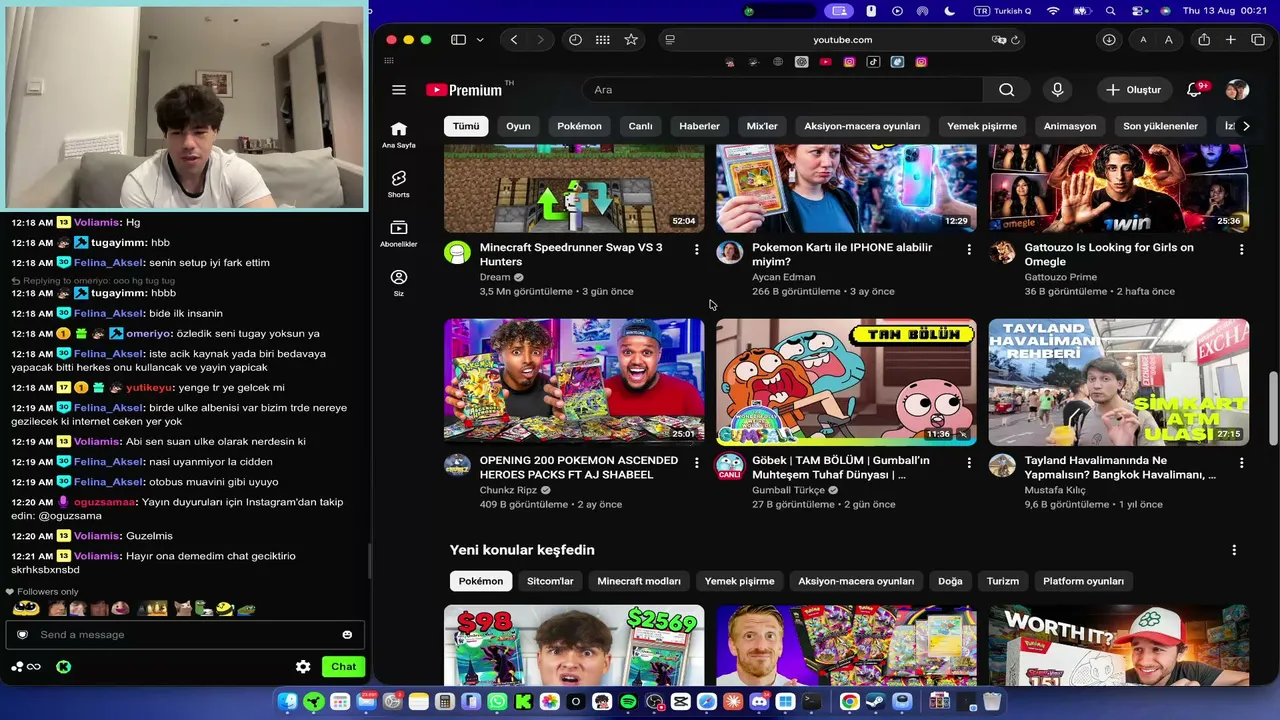This screenshot has height=720, width=1280.
Task: Click the YouTube search magnifier button
Action: click(x=1006, y=90)
